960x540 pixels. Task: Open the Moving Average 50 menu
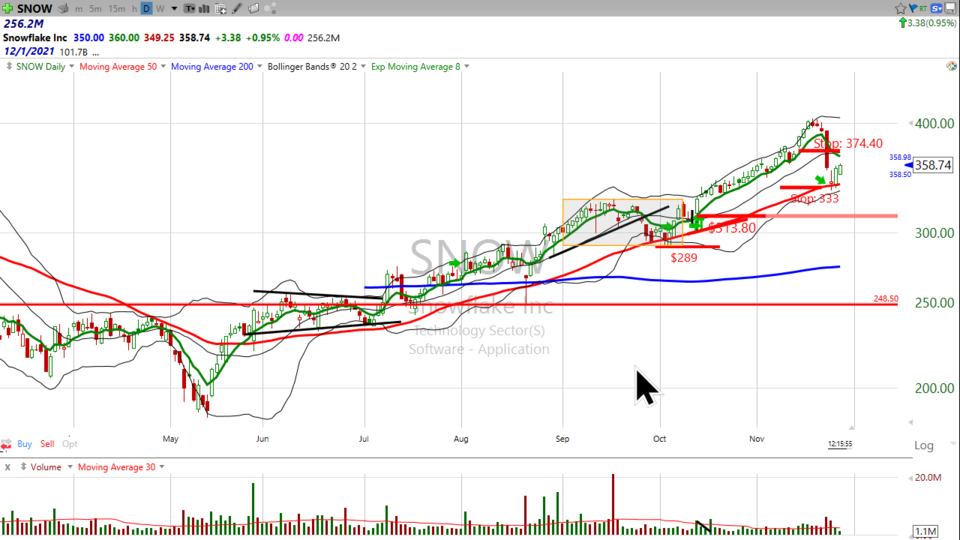pyautogui.click(x=115, y=66)
